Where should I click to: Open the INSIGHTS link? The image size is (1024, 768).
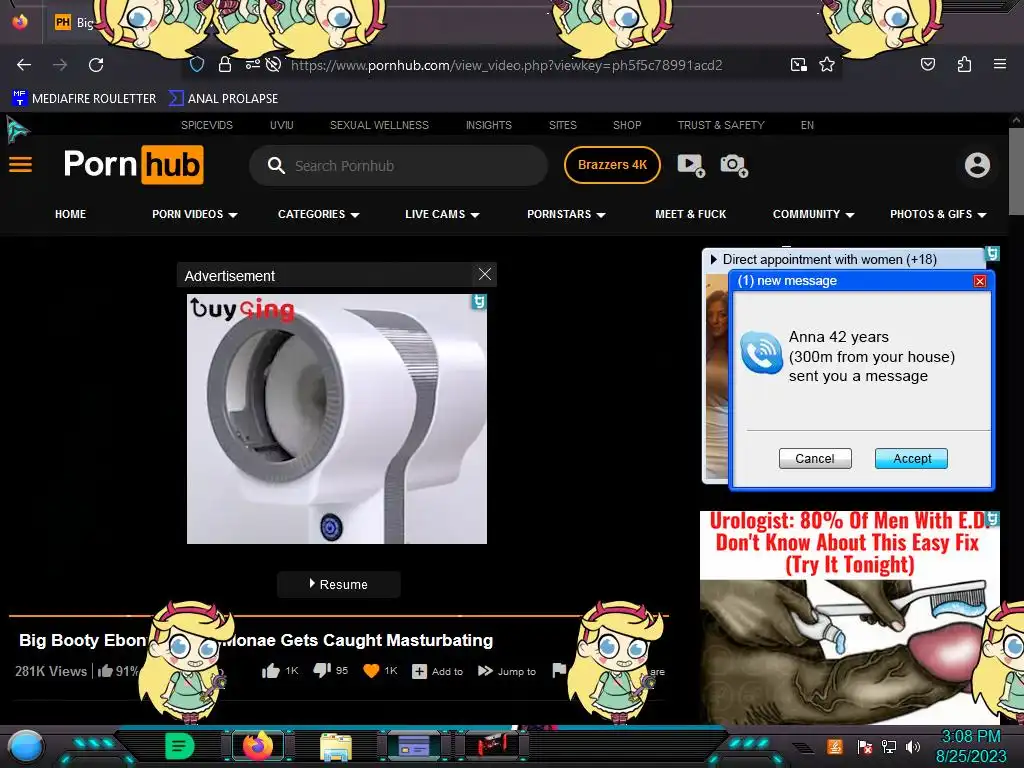pyautogui.click(x=488, y=125)
